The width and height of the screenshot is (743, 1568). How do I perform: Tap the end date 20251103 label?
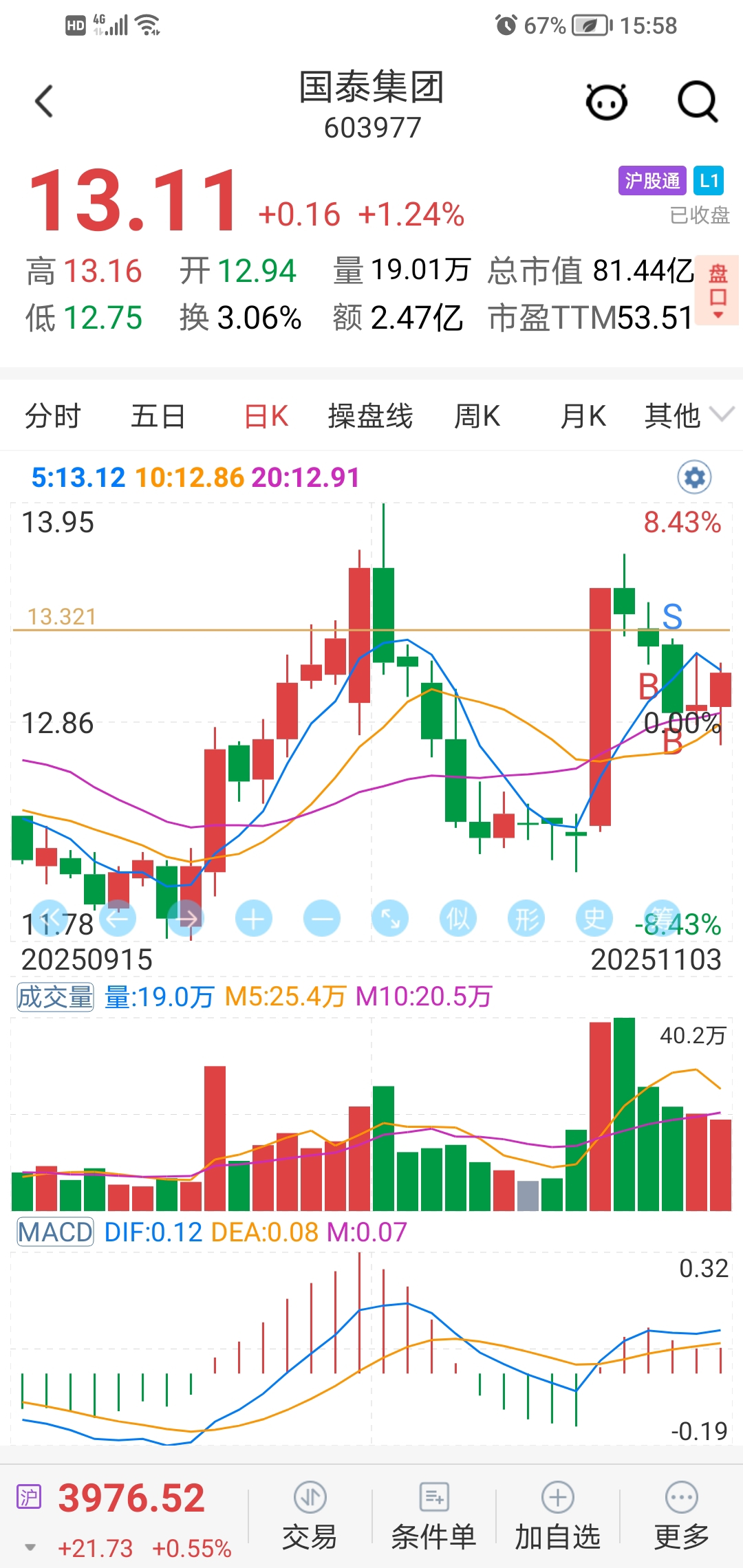656,960
